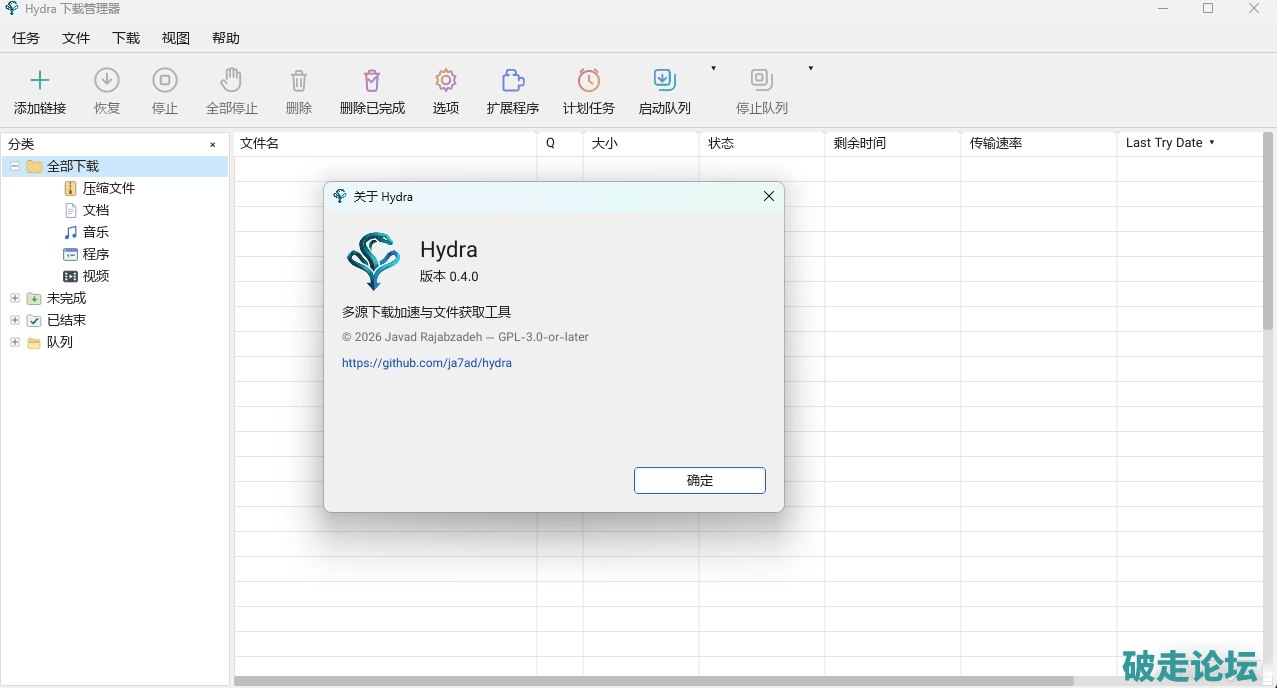Click the Stop All (全部停止) hand icon
This screenshot has height=688, width=1277.
point(232,81)
